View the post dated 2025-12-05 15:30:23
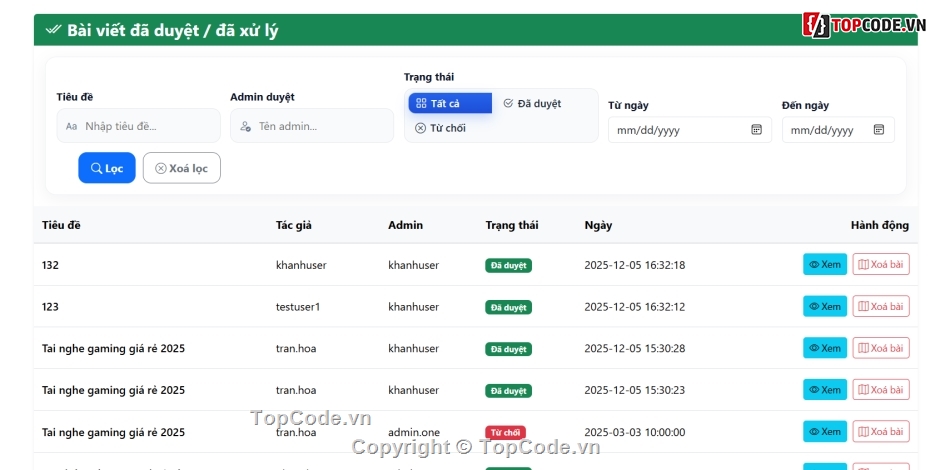This screenshot has width=950, height=470. click(825, 390)
